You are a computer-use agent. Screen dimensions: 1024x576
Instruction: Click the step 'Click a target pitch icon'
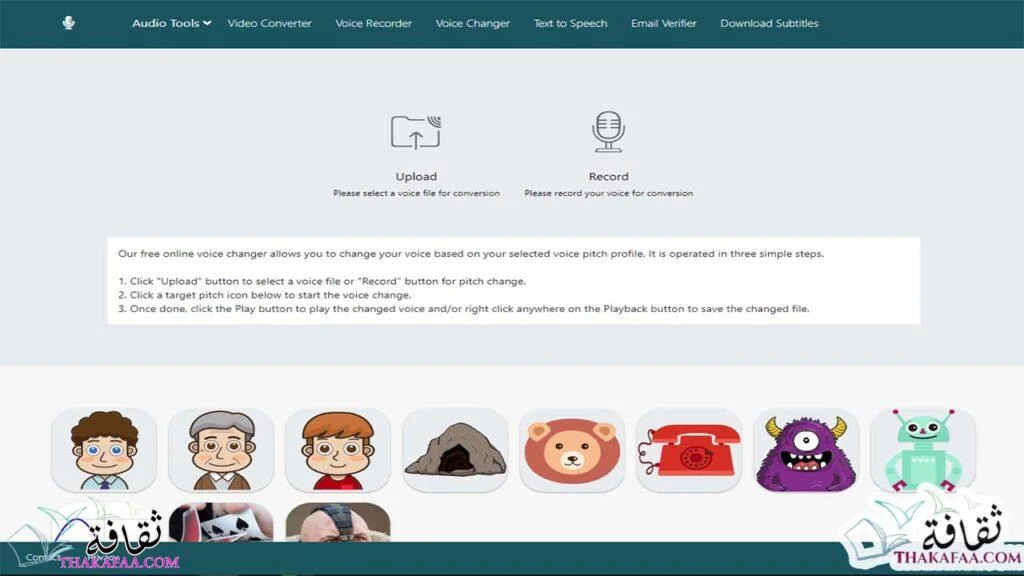point(264,295)
